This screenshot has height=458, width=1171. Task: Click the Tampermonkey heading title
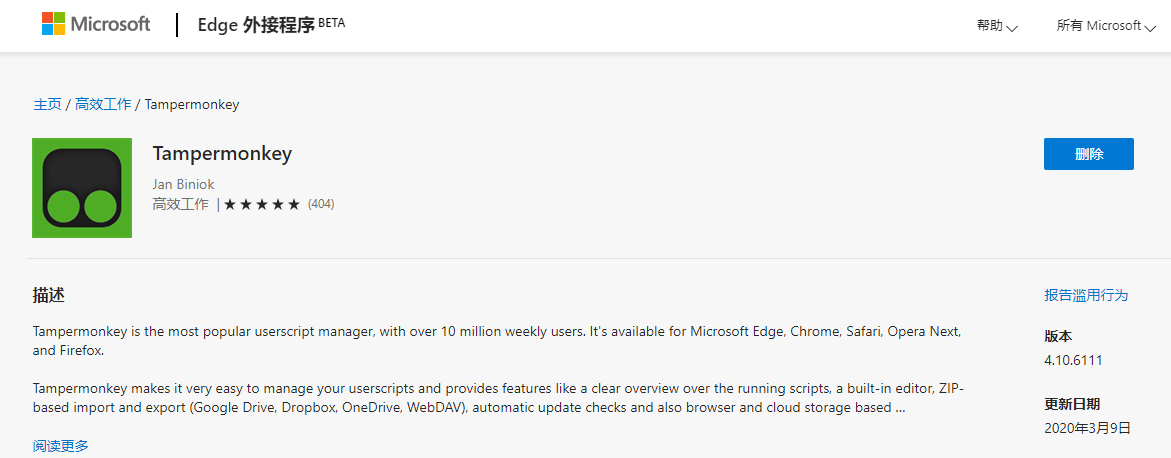(222, 154)
